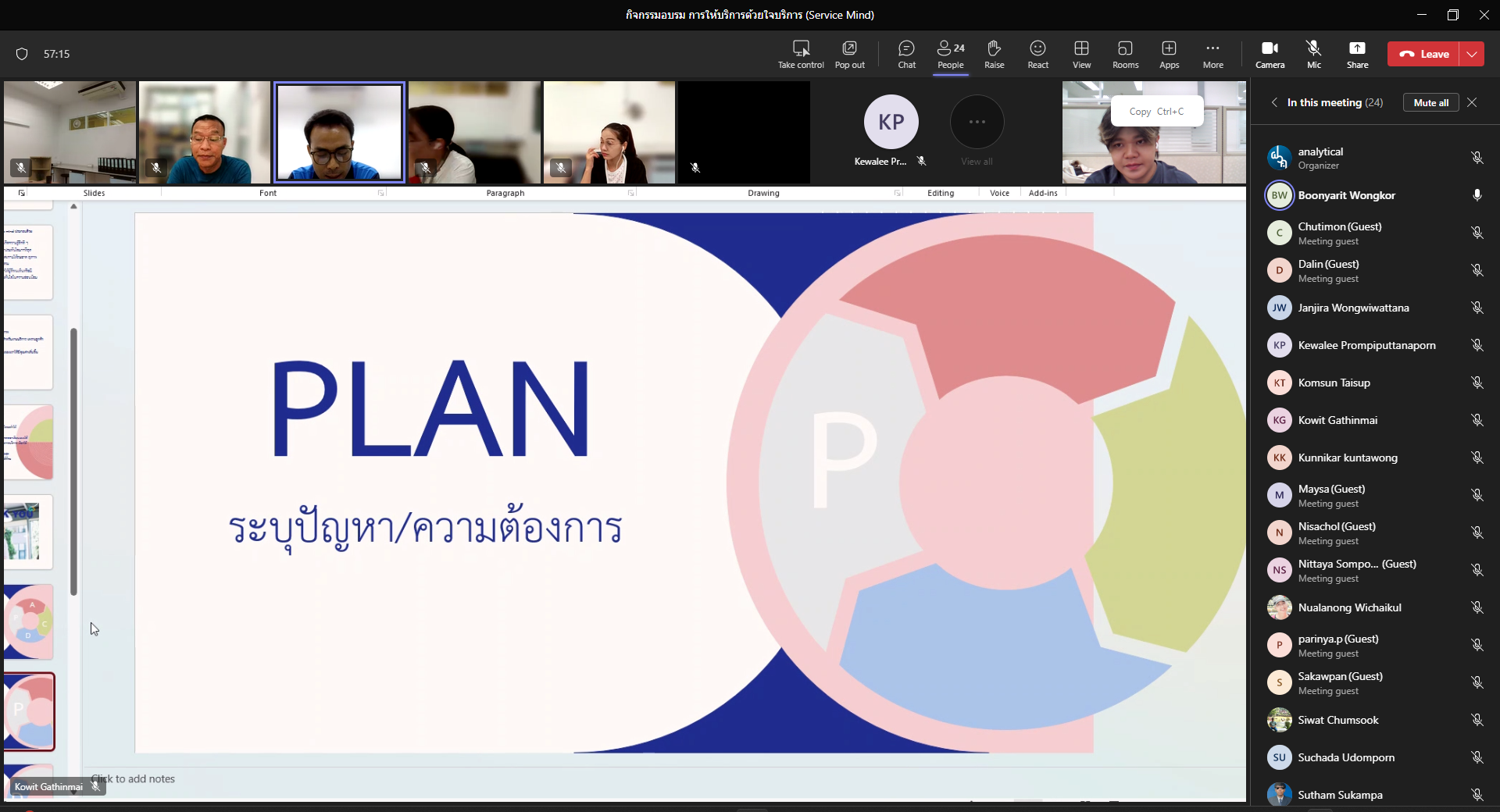The height and width of the screenshot is (812, 1500).
Task: Click View all participants overflow circle
Action: coord(977,122)
